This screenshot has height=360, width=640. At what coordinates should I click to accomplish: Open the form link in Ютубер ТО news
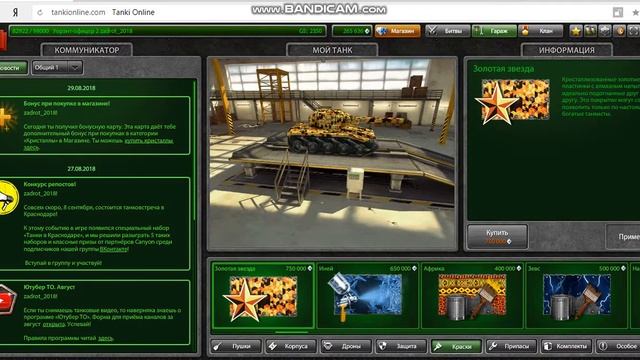(x=54, y=324)
